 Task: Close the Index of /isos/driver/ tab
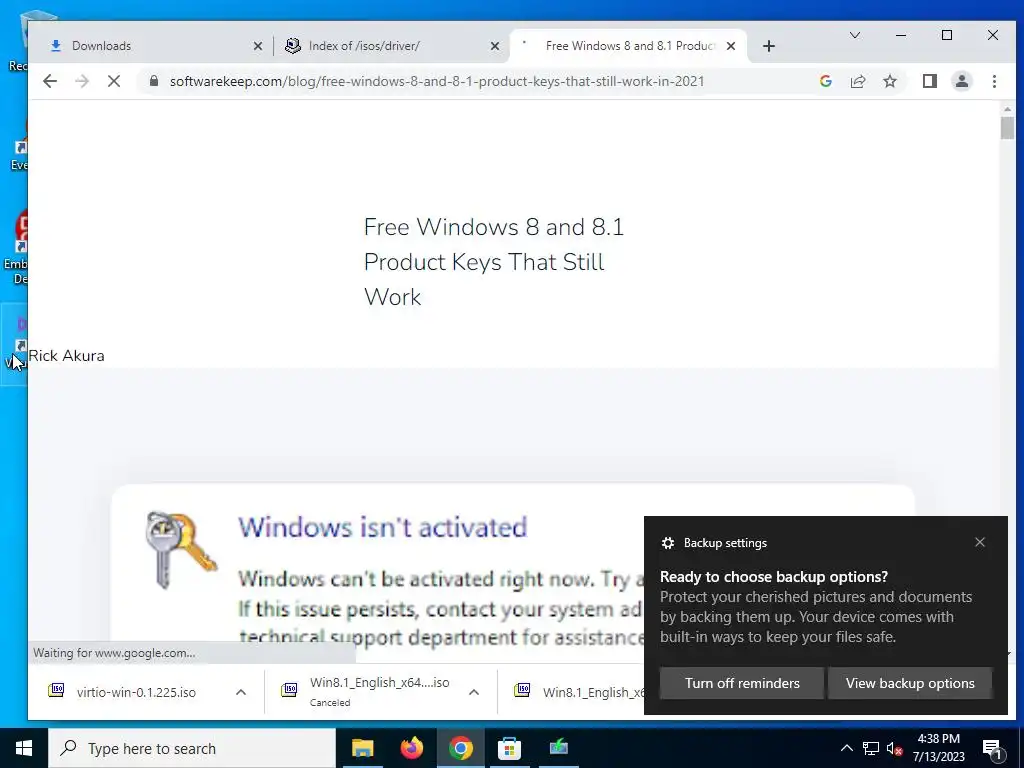click(494, 46)
